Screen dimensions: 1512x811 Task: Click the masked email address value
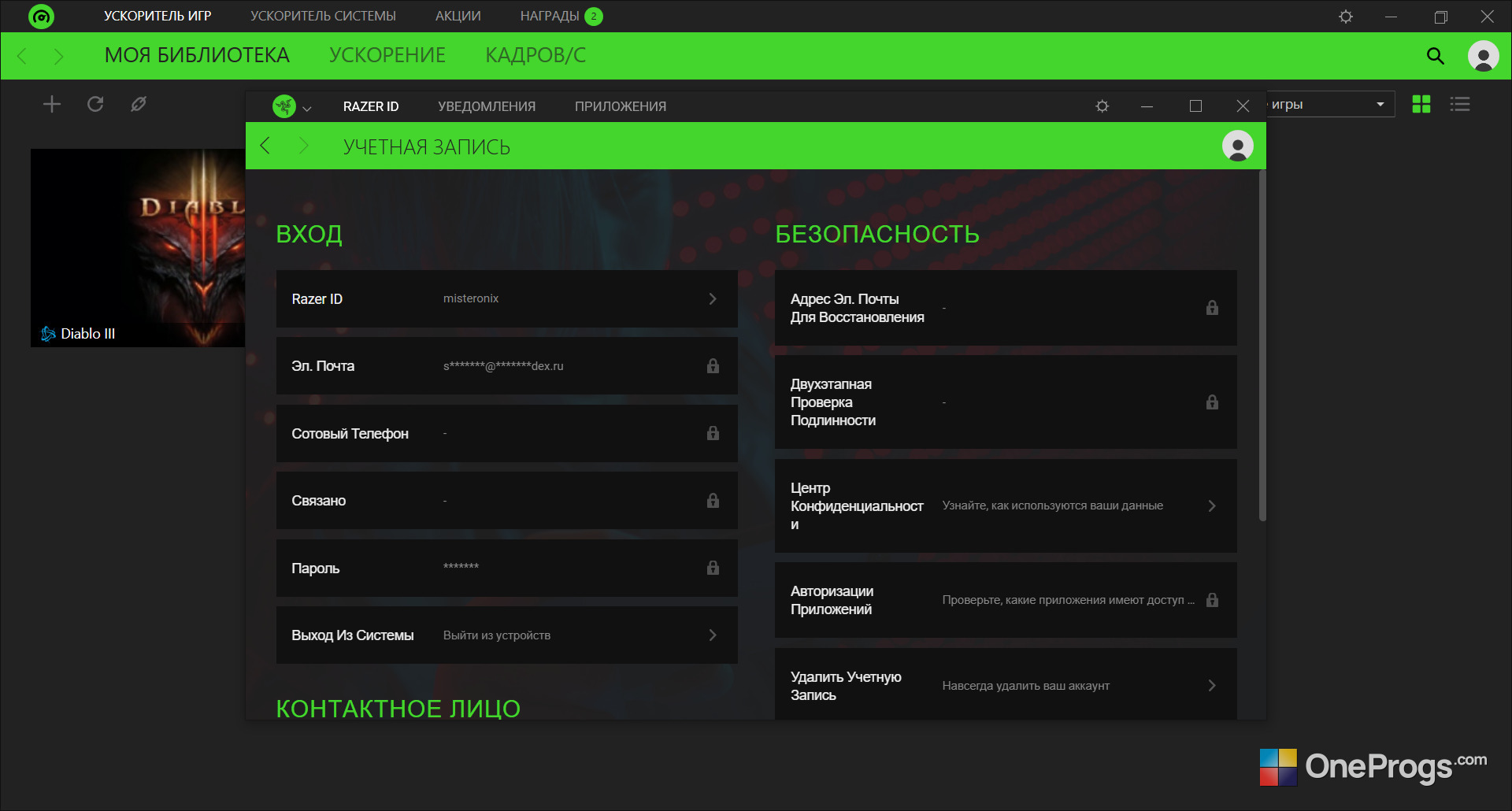tap(503, 366)
